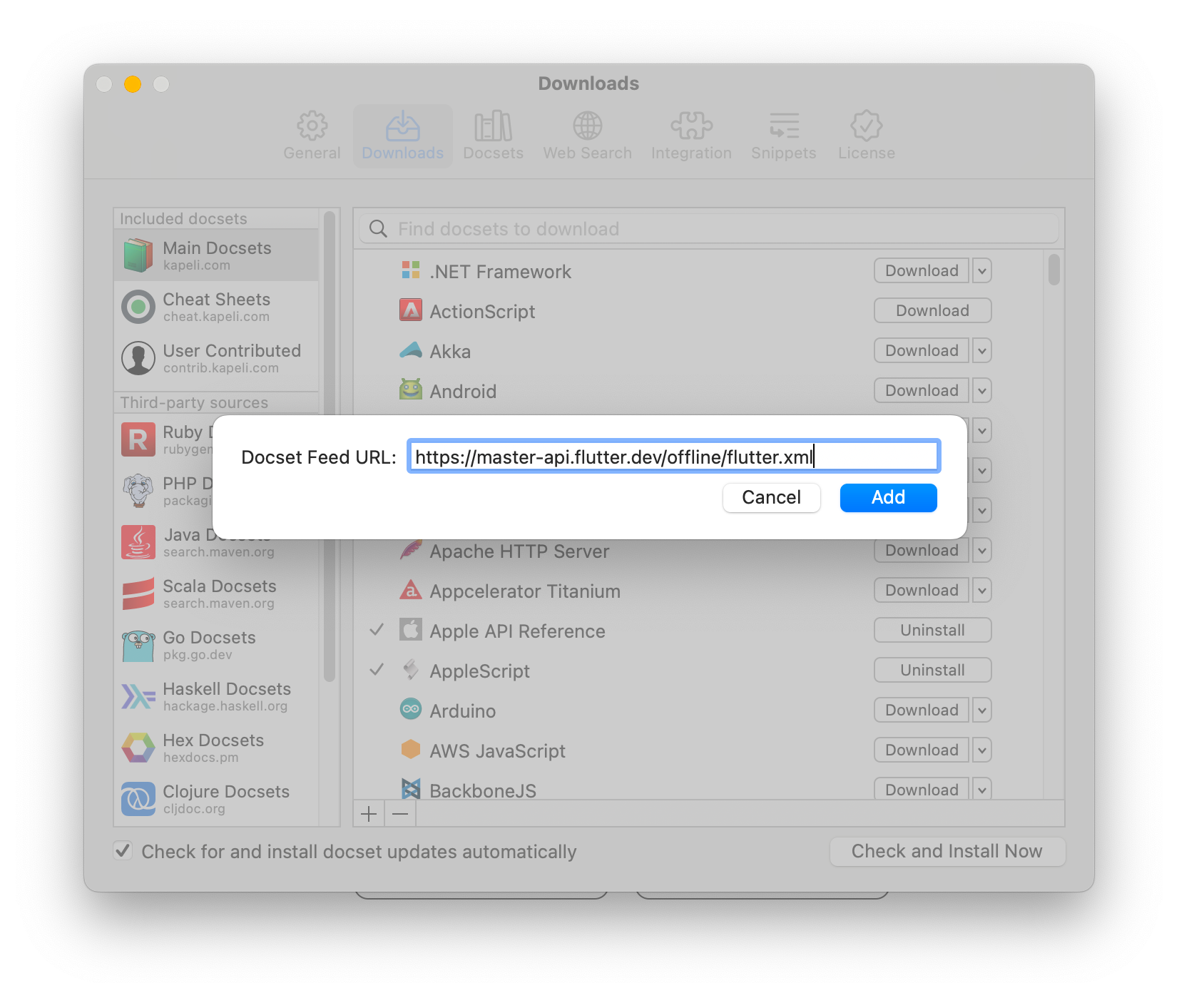This screenshot has height=983, width=1204.
Task: Select the cheat.kapeli.com source text
Action: (216, 317)
